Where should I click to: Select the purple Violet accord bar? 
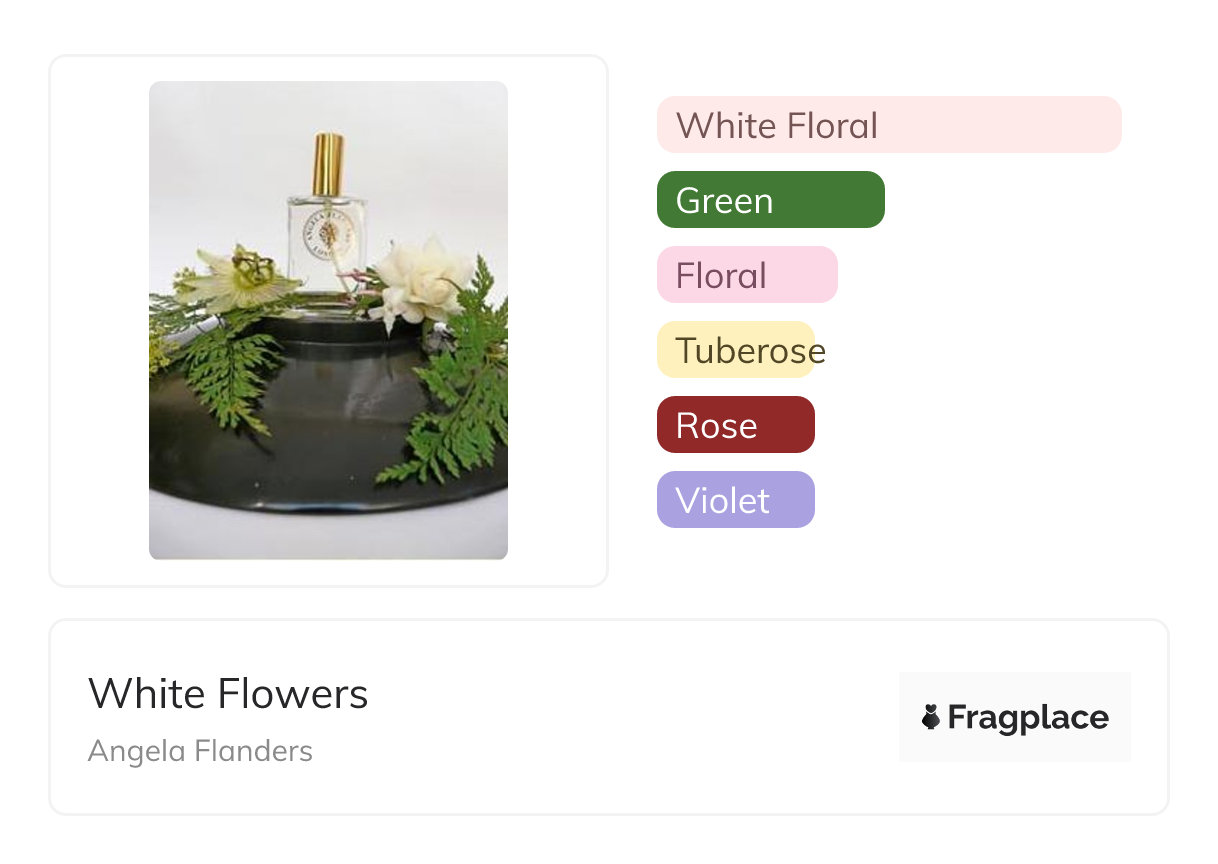(735, 500)
